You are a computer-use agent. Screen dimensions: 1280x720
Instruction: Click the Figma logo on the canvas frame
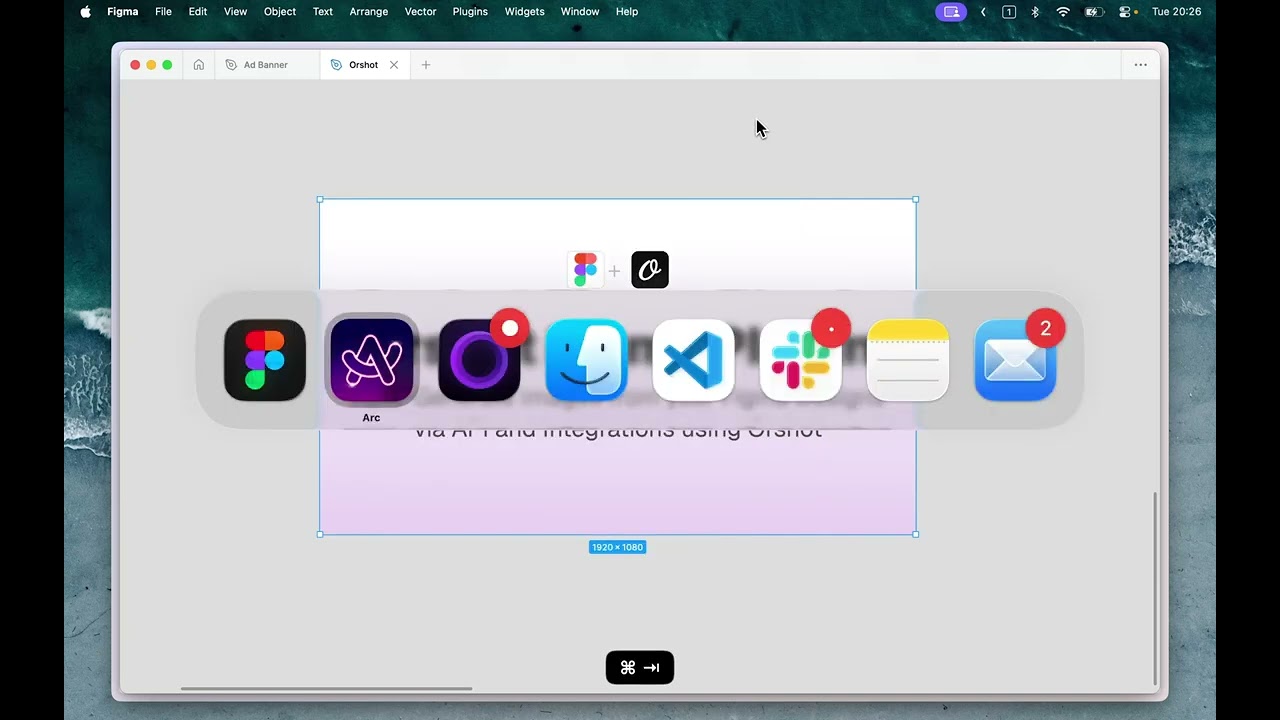586,270
